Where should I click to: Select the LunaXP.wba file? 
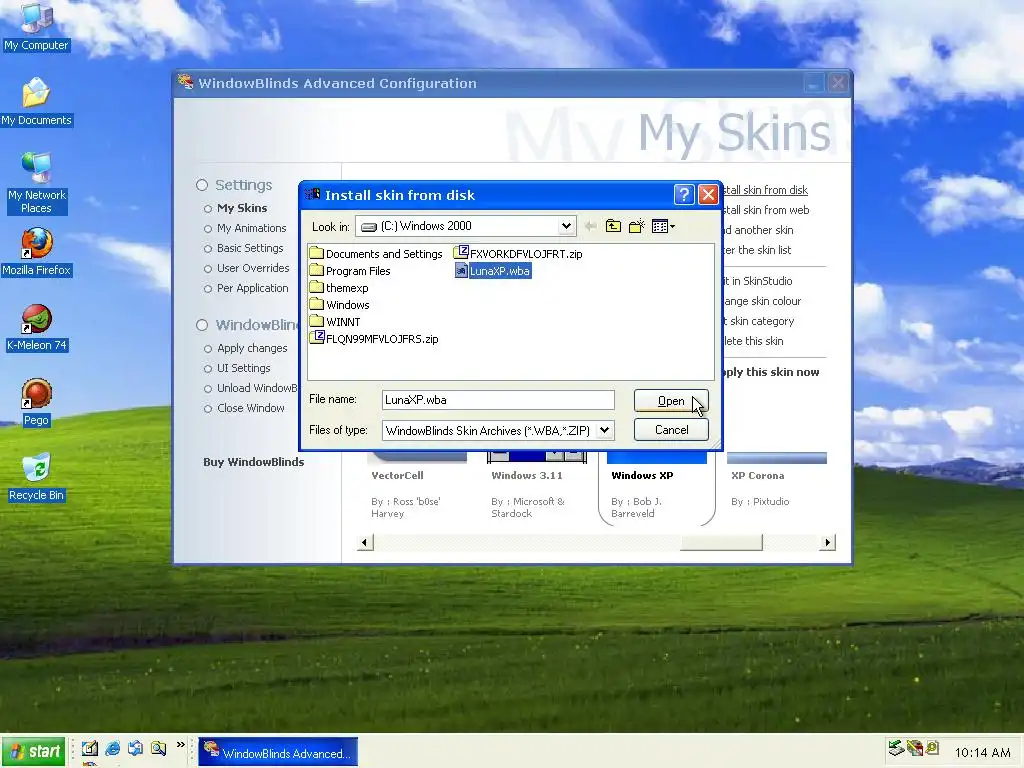[x=493, y=271]
